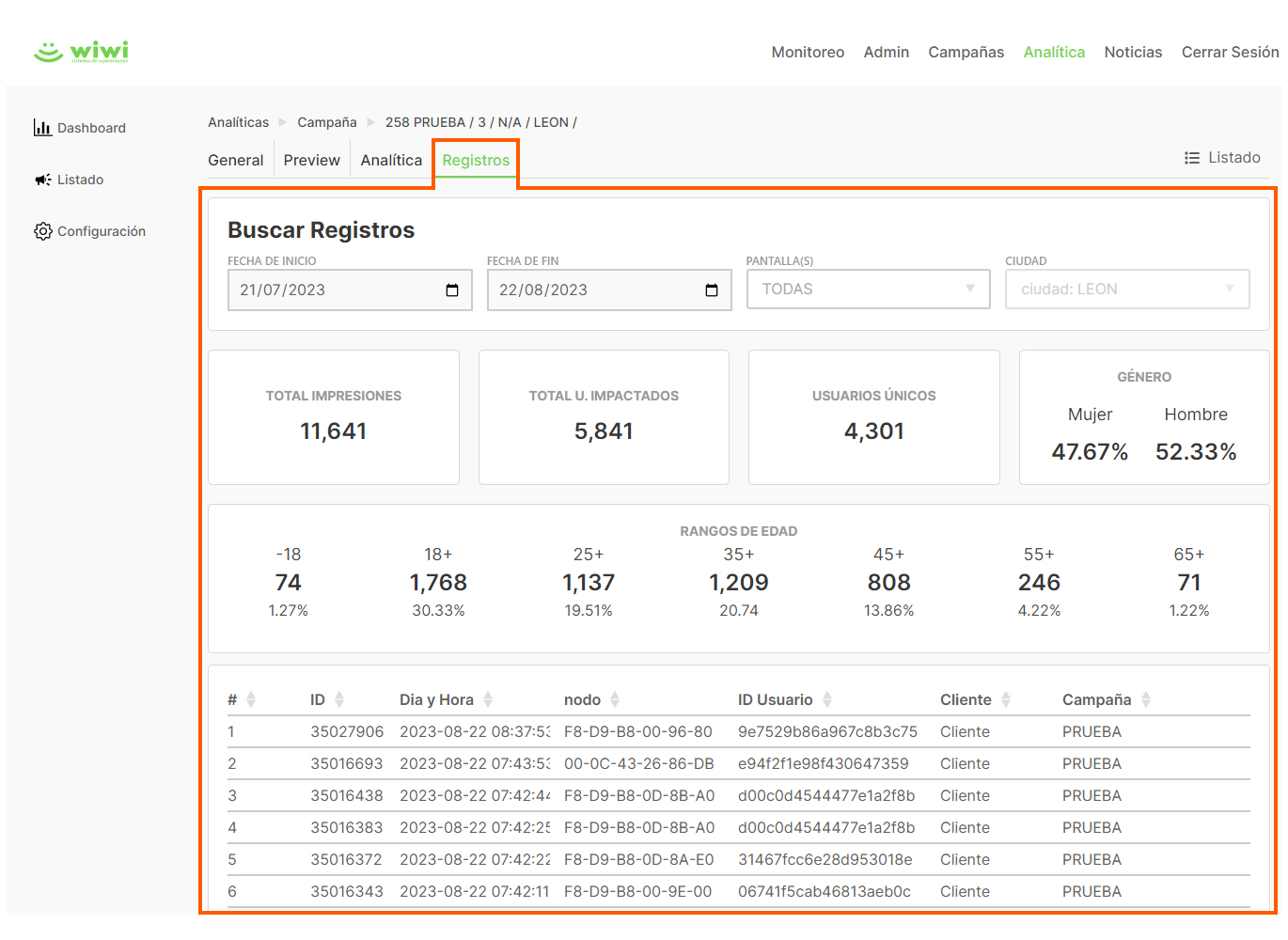The image size is (1288, 940).
Task: Click record ID 35027906
Action: point(347,731)
